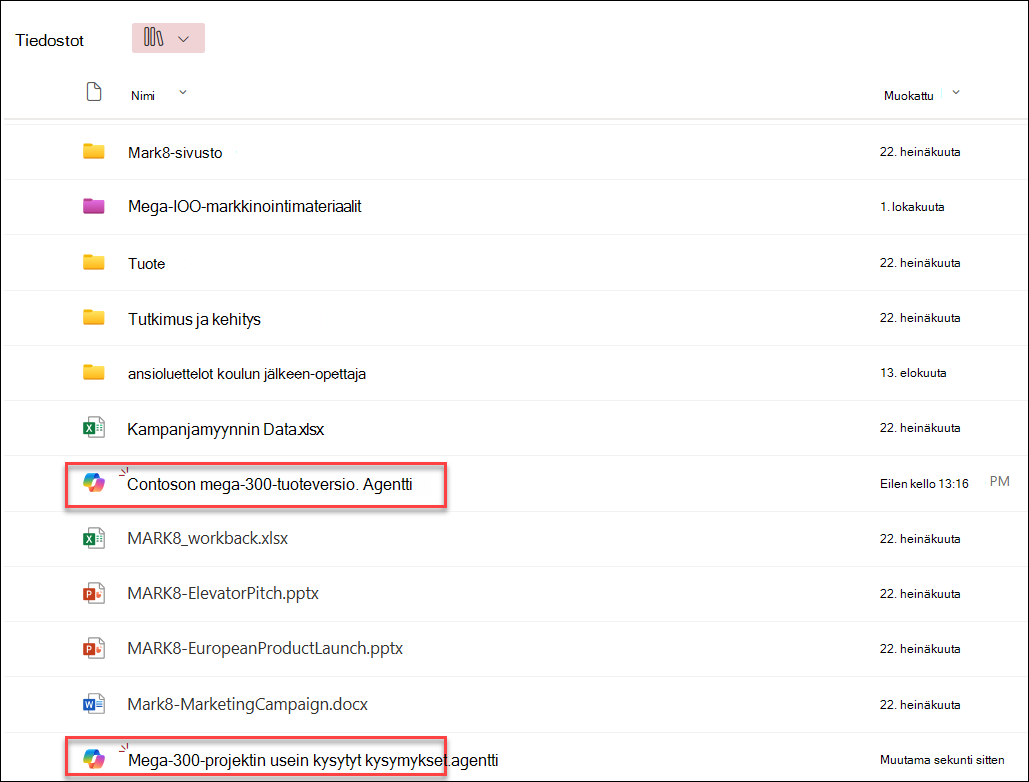1029x782 pixels.
Task: Click the Tutkimus ja kehitys folder icon
Action: (x=94, y=318)
